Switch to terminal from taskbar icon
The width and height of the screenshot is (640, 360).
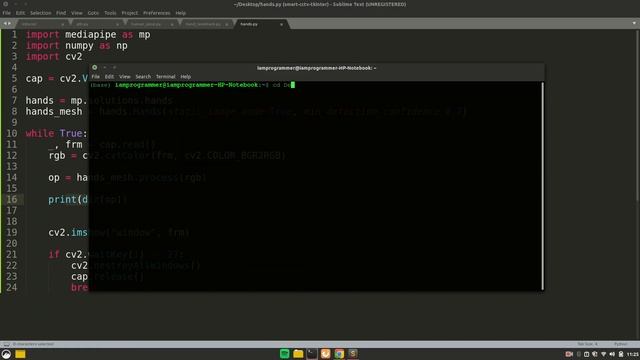click(312, 354)
